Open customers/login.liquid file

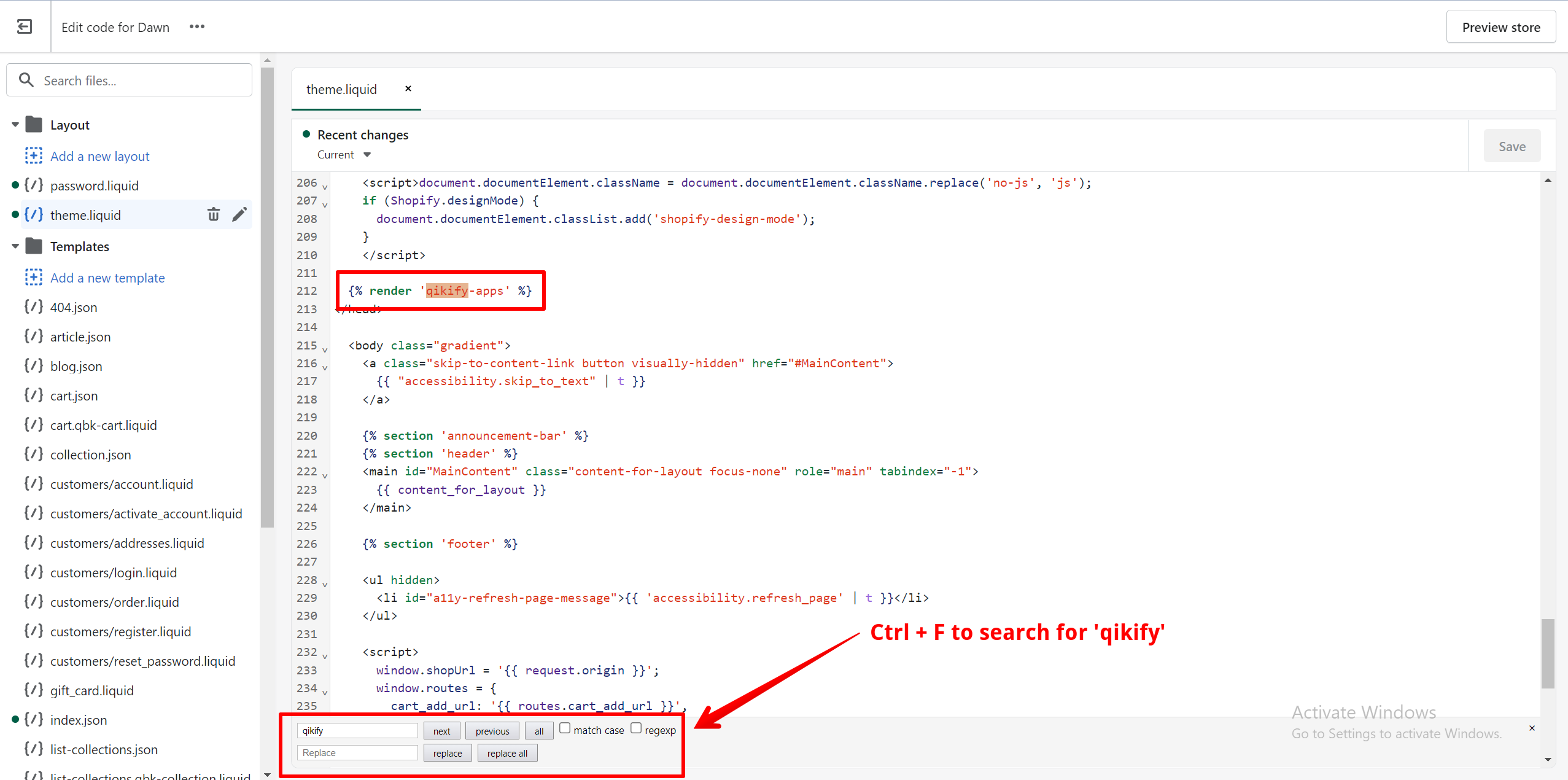coord(114,572)
